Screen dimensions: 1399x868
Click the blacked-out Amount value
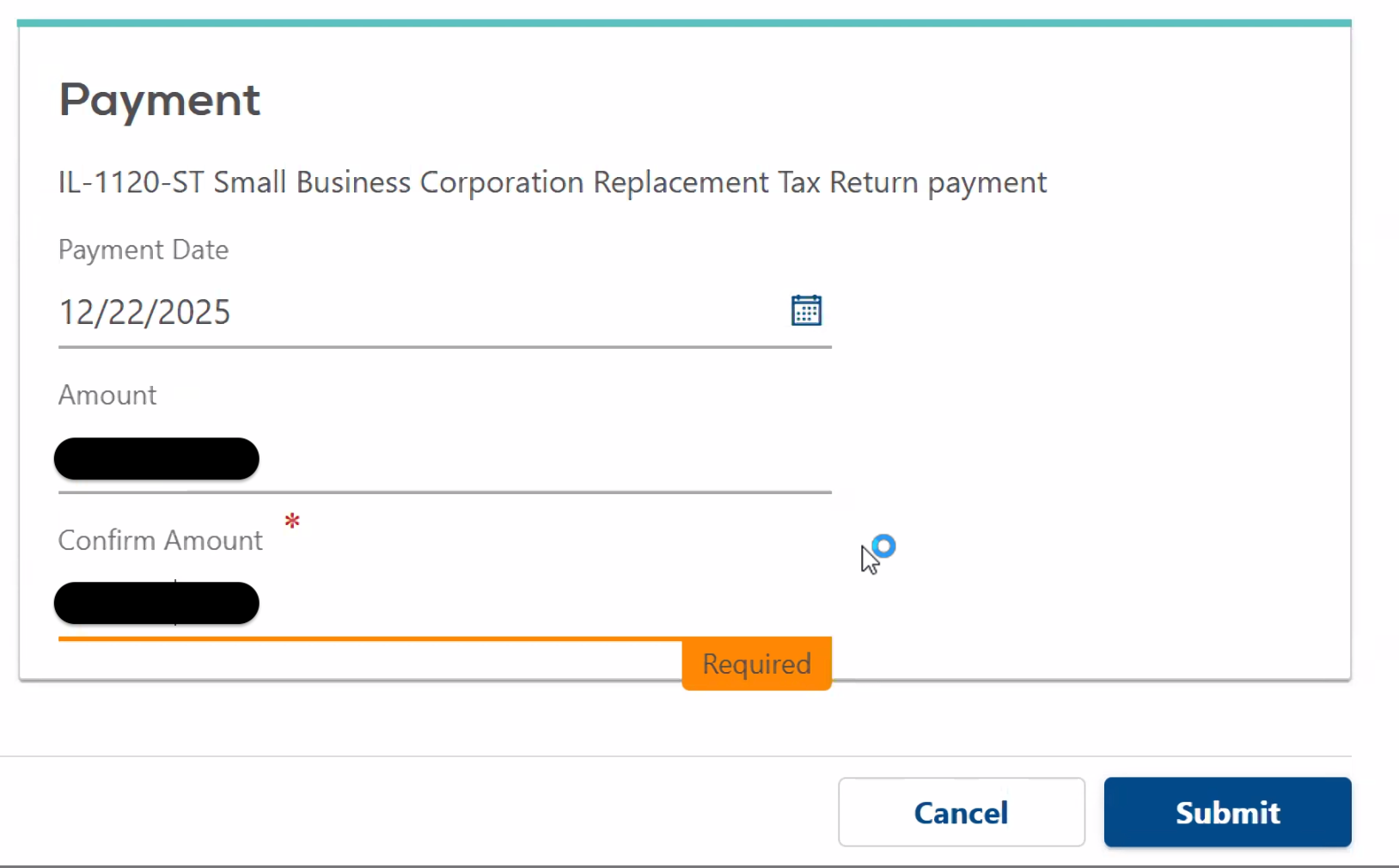pyautogui.click(x=156, y=459)
